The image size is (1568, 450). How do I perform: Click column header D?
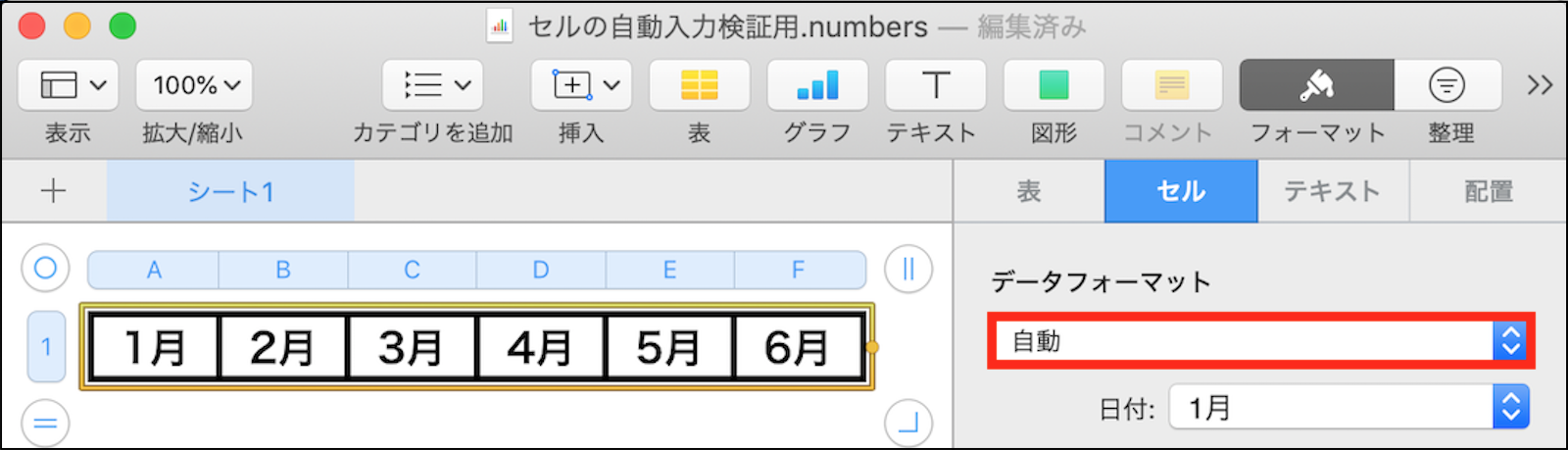point(541,270)
